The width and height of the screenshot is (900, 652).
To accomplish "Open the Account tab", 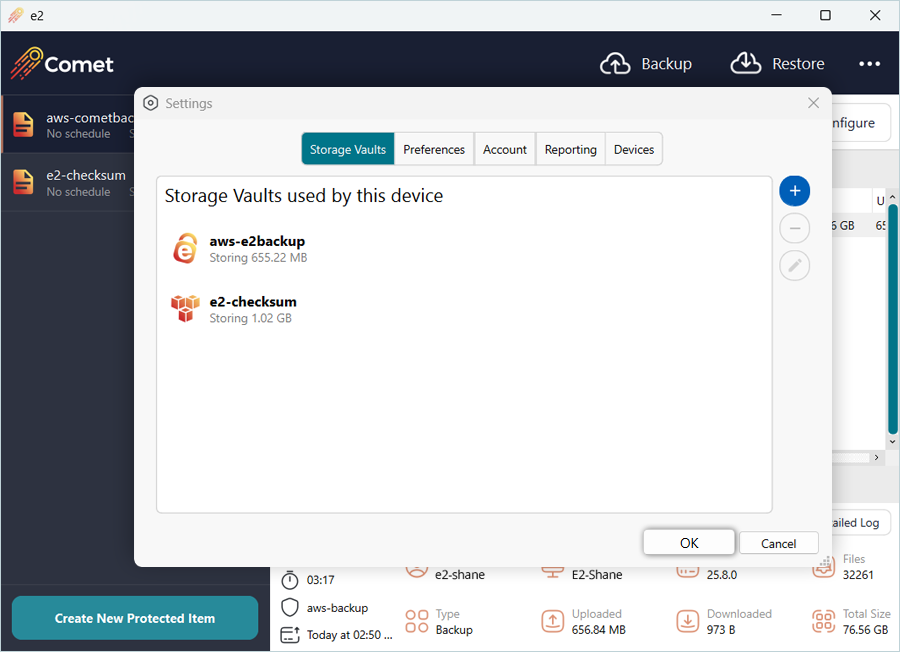I will coord(505,149).
